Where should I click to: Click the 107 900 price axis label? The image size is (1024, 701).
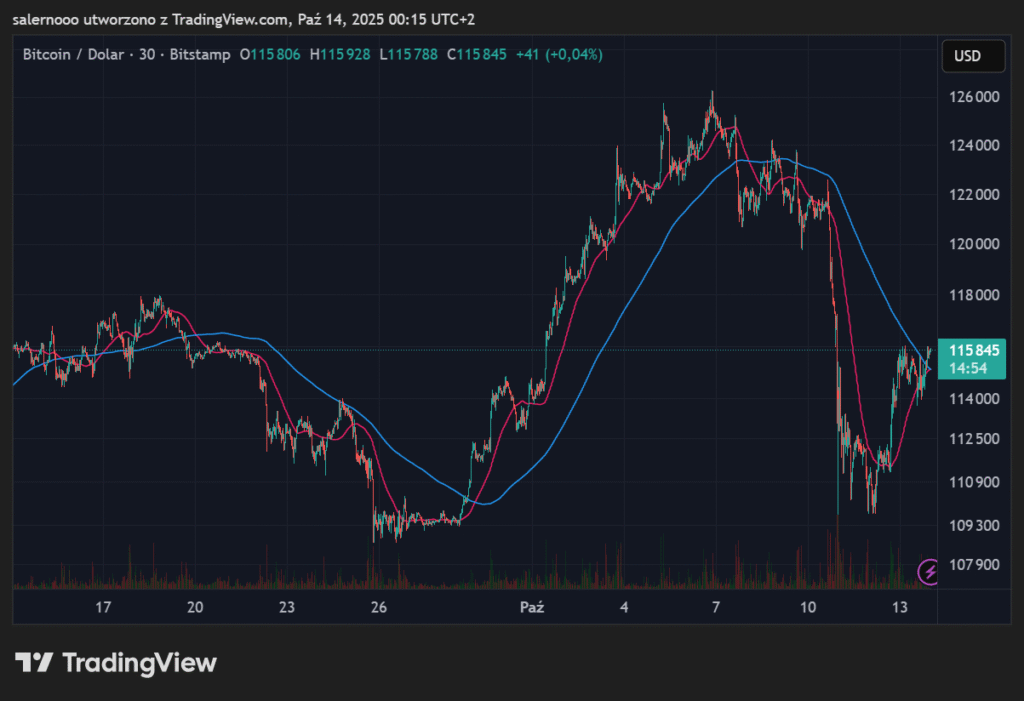point(974,564)
